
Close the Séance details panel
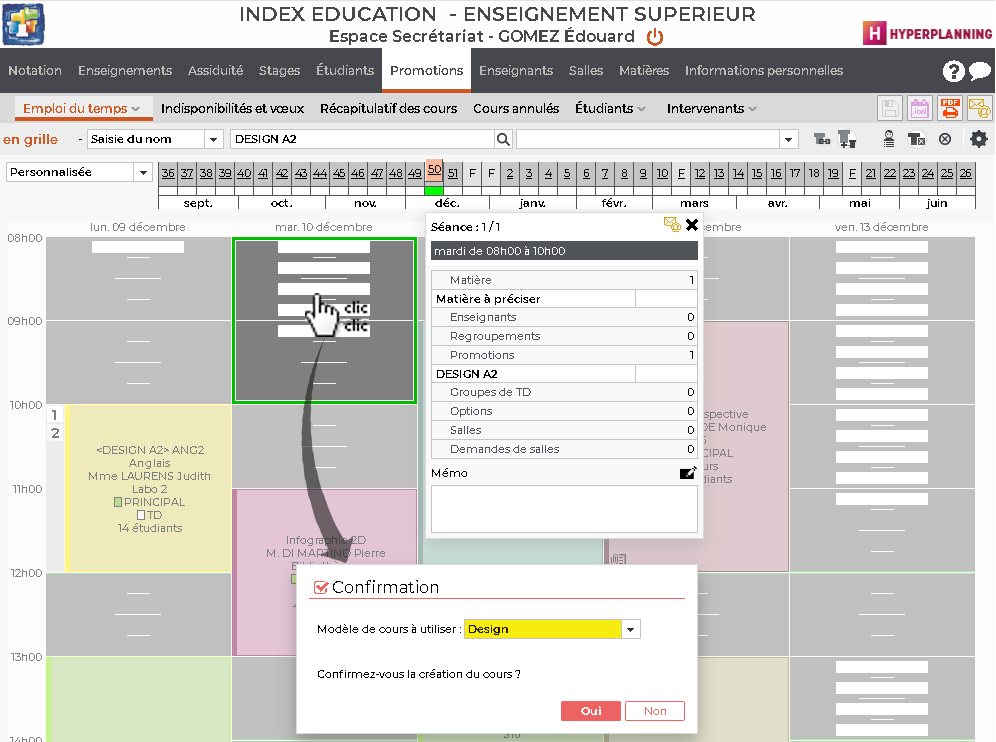(692, 225)
